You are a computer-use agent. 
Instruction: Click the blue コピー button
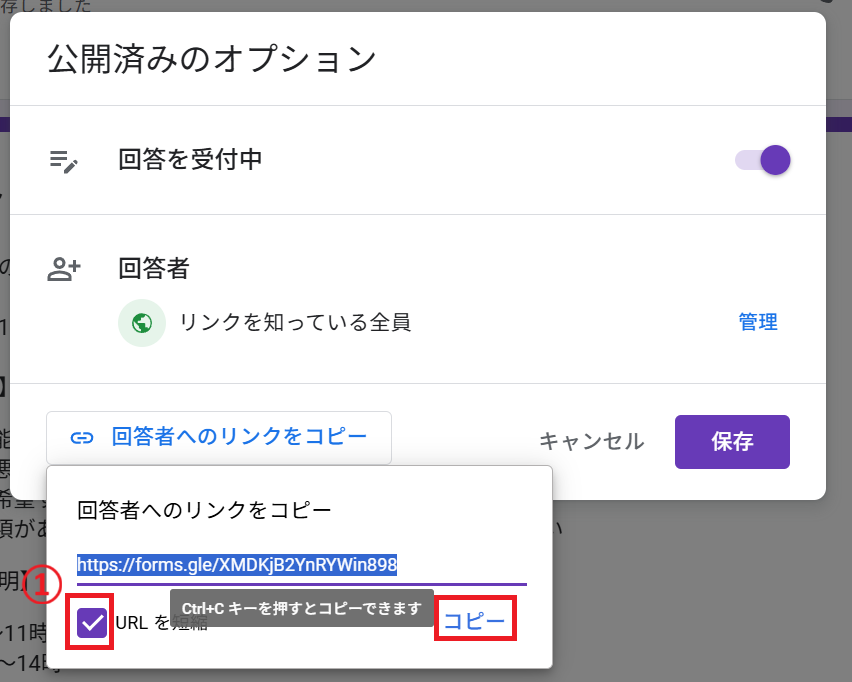tap(474, 620)
